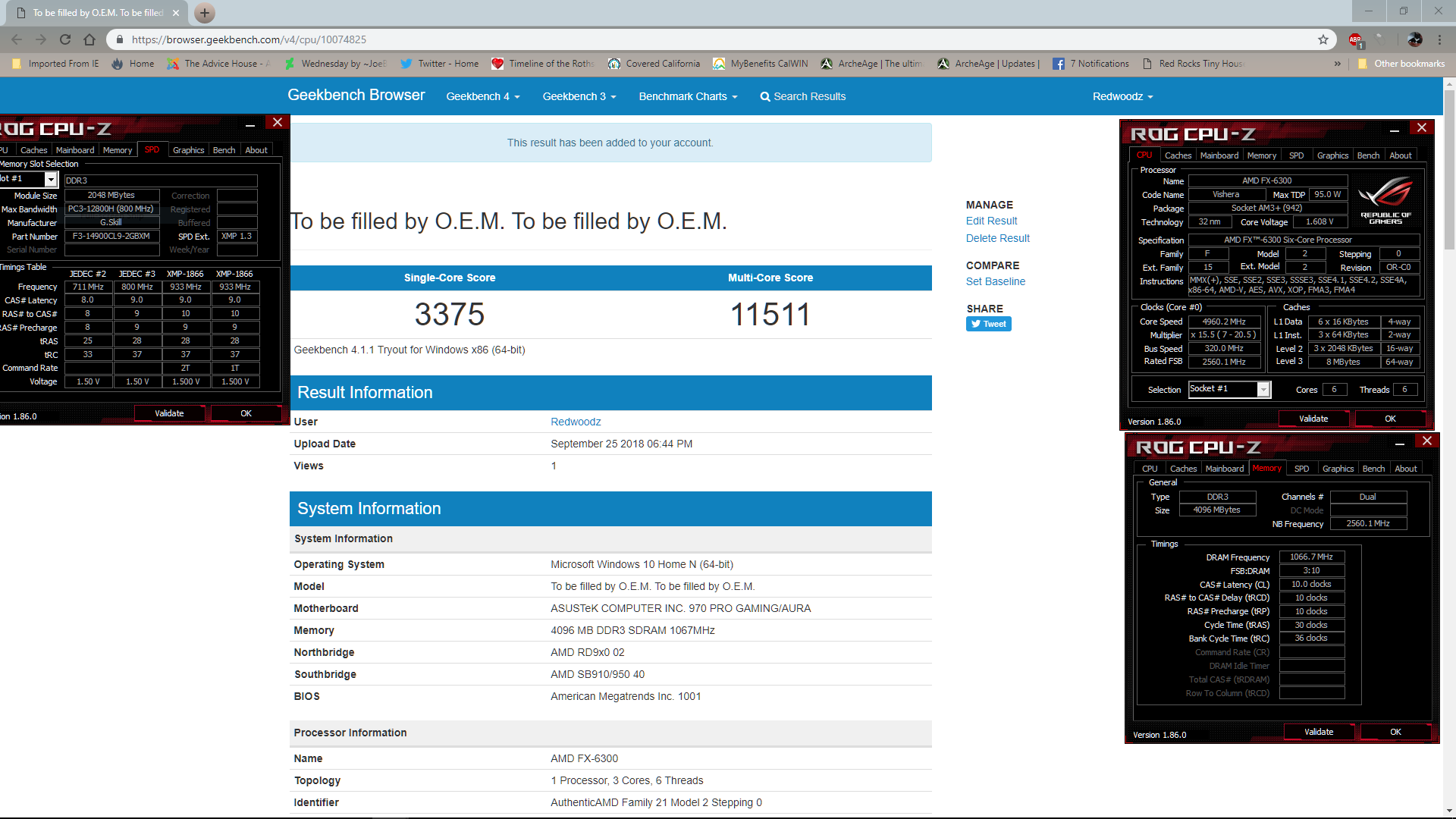Switch to Caches tab in CPU tab CPU-Z window
Screen dimensions: 1456x819
[x=1178, y=155]
